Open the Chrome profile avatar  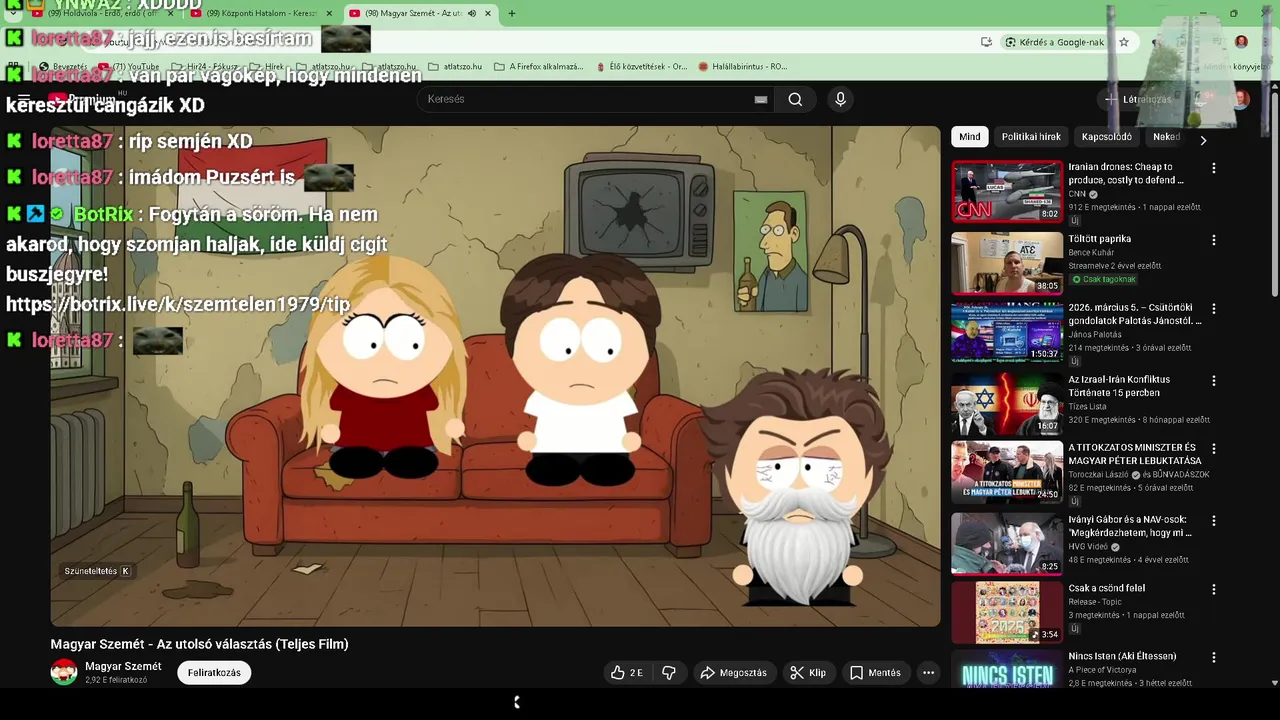click(1241, 42)
